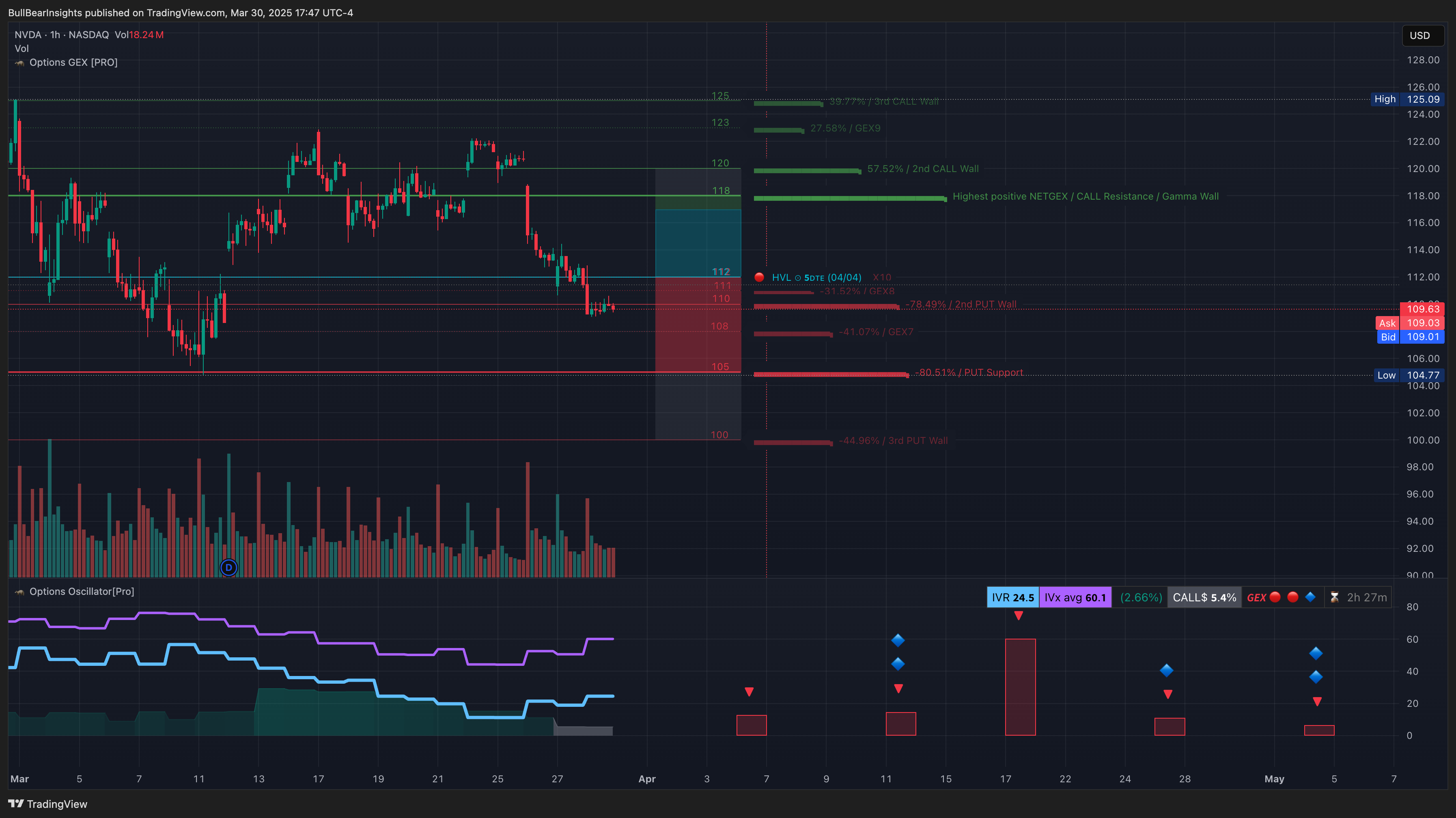Click the -41.07% / GEX7 label

click(876, 332)
